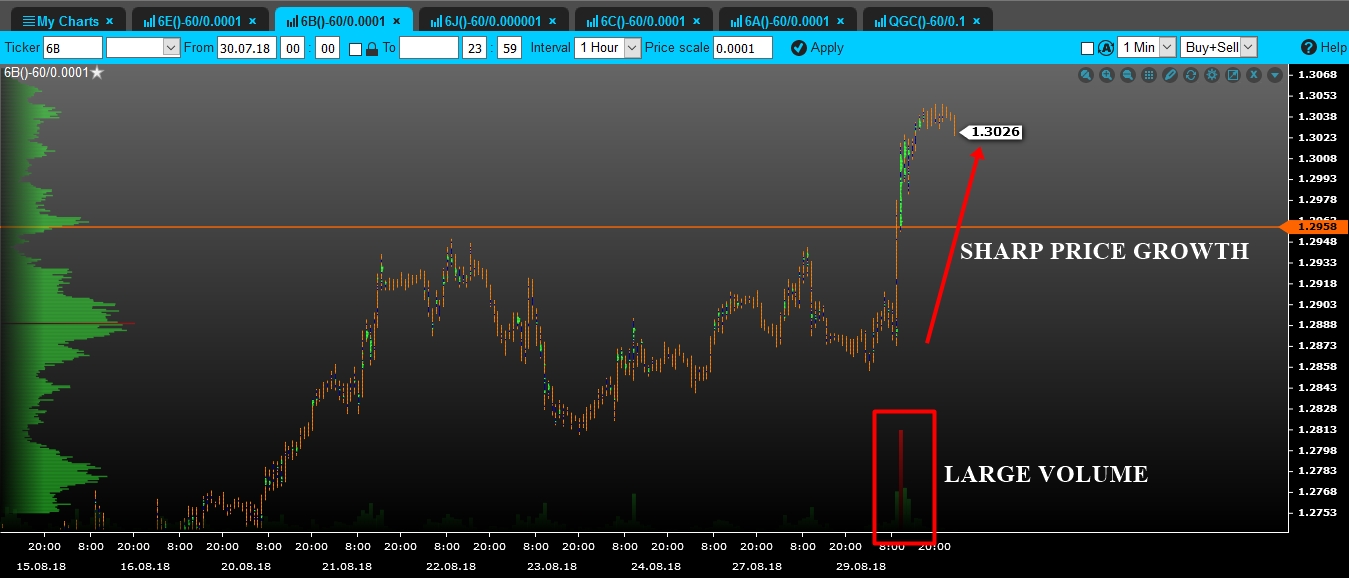Image resolution: width=1349 pixels, height=578 pixels.
Task: Click the circled A auto-update icon
Action: [x=1106, y=47]
